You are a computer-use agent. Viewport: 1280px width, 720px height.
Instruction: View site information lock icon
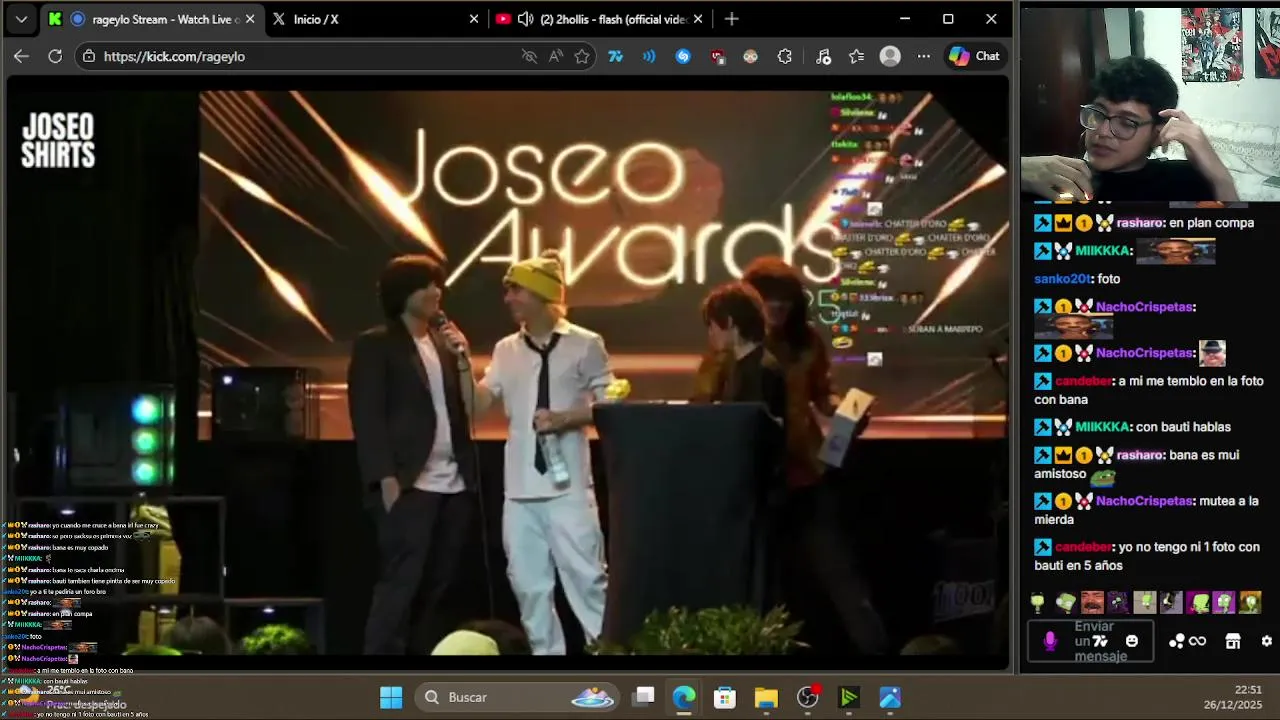tap(89, 56)
